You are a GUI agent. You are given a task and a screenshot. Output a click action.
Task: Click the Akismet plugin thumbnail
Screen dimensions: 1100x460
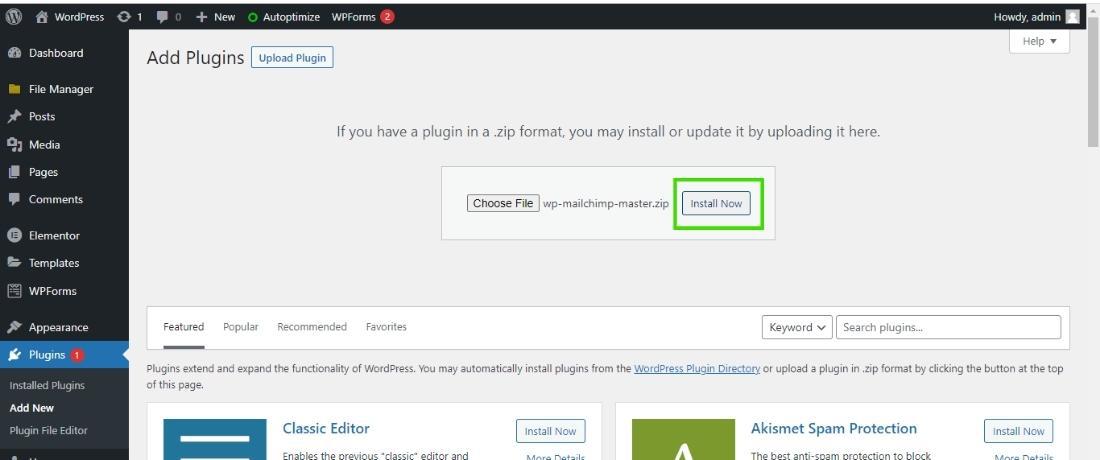[x=683, y=440]
